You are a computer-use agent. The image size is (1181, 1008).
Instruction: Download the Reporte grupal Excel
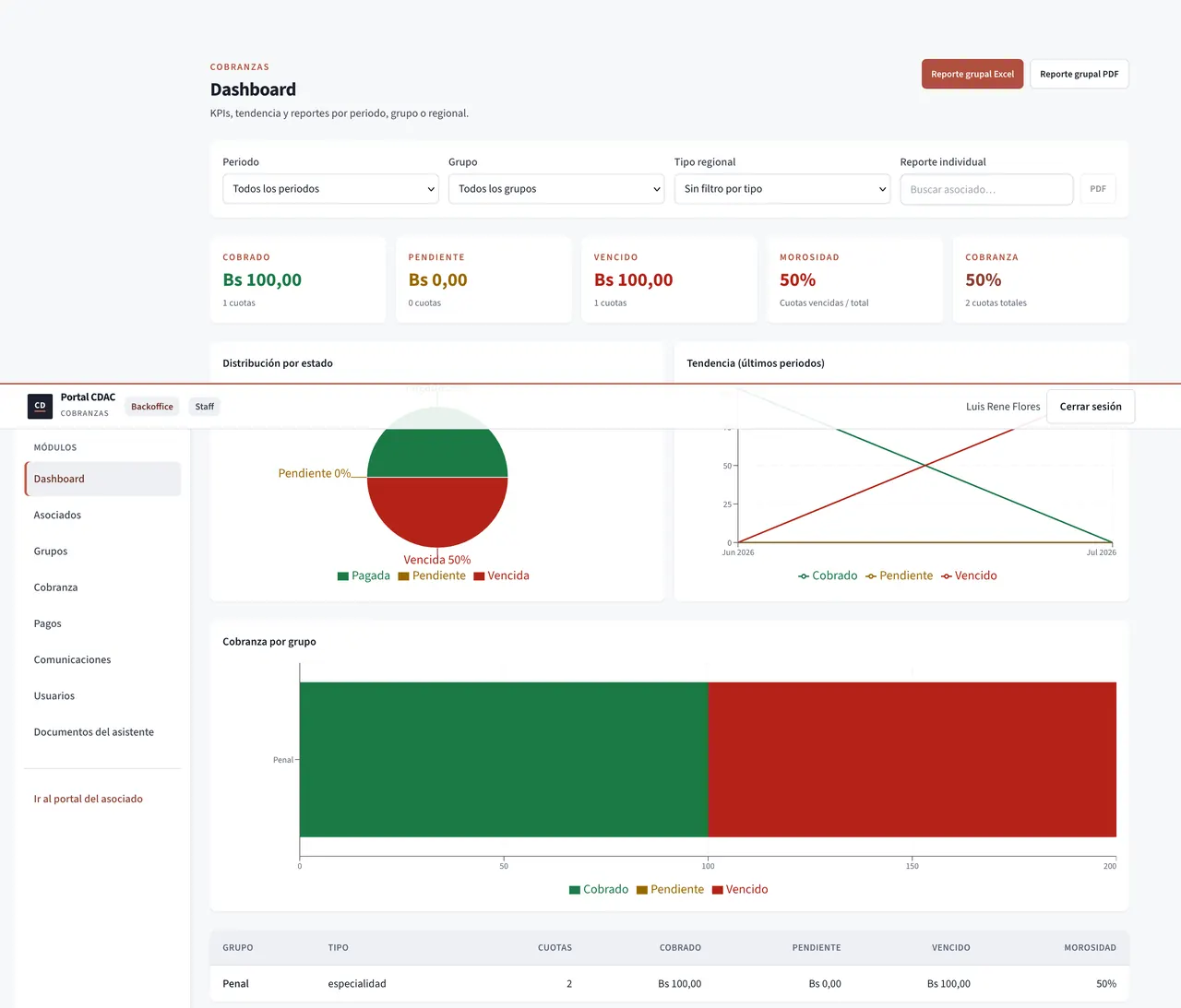pos(972,74)
